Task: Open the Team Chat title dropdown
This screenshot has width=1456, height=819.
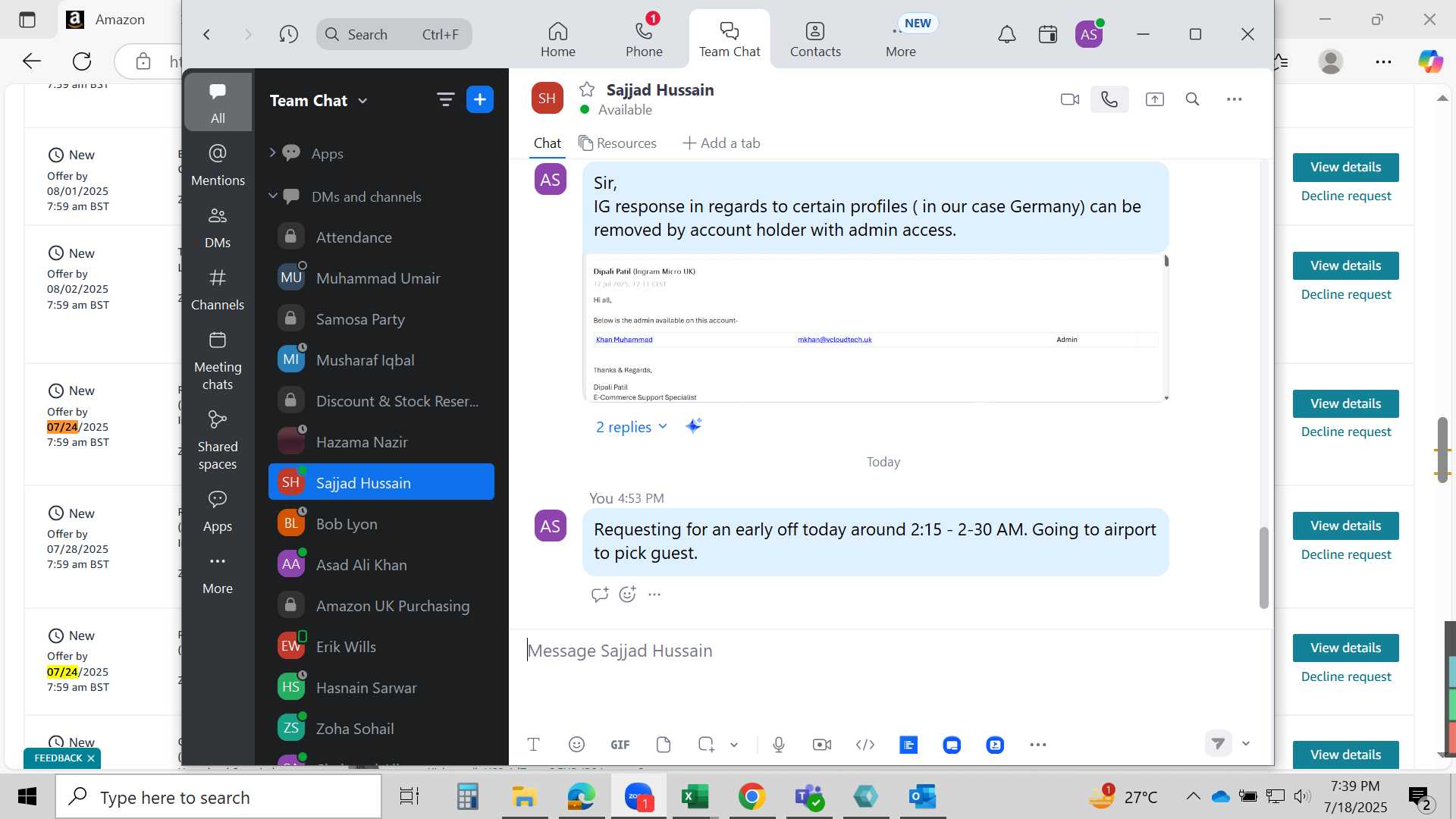Action: (319, 100)
